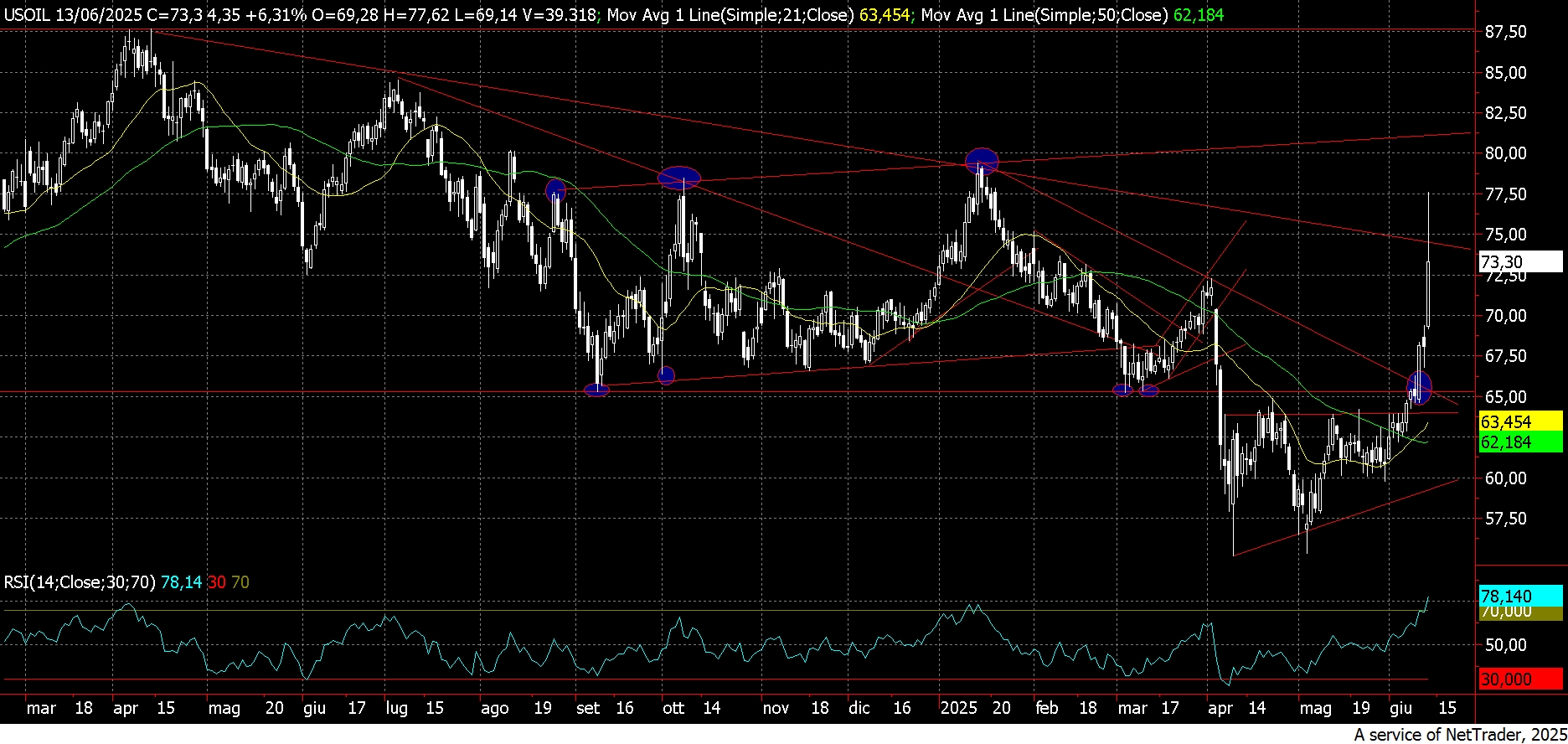Click the 'lug' month label on time axis

pos(397,708)
